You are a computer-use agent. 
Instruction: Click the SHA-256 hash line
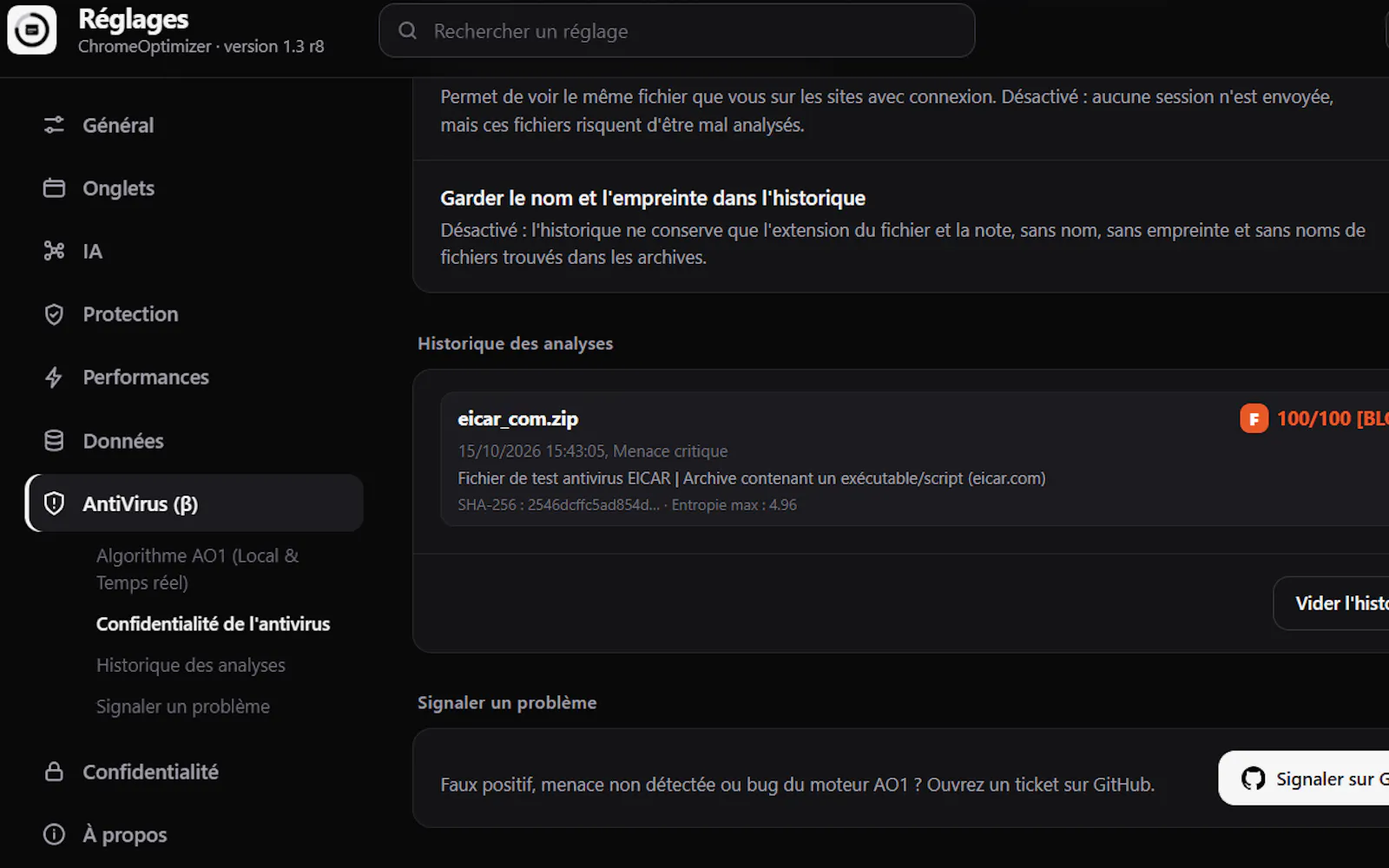click(x=627, y=504)
